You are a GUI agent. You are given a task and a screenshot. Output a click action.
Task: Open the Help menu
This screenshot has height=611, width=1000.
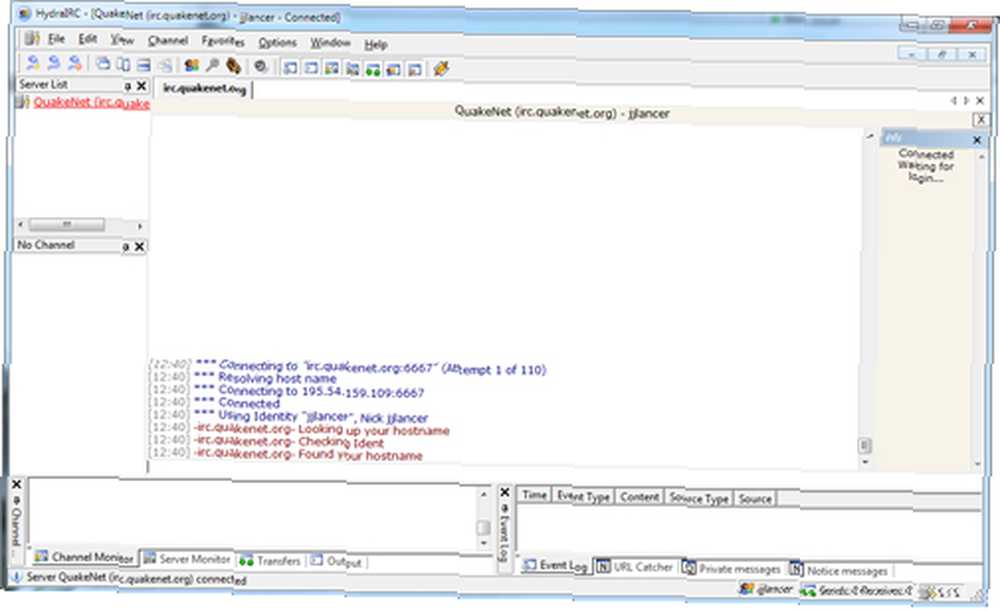pyautogui.click(x=376, y=45)
